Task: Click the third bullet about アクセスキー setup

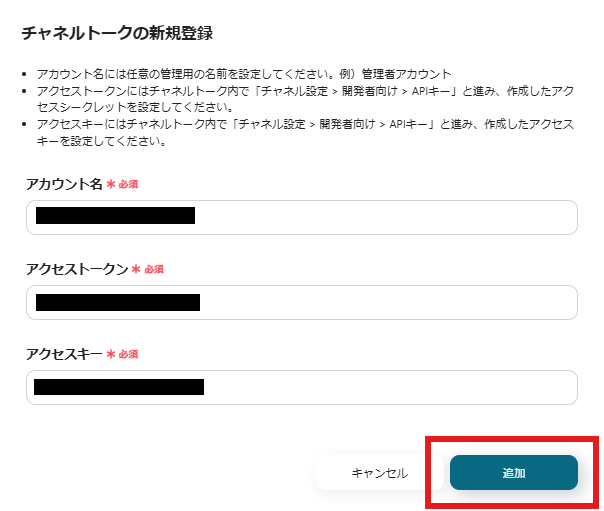Action: (x=300, y=133)
